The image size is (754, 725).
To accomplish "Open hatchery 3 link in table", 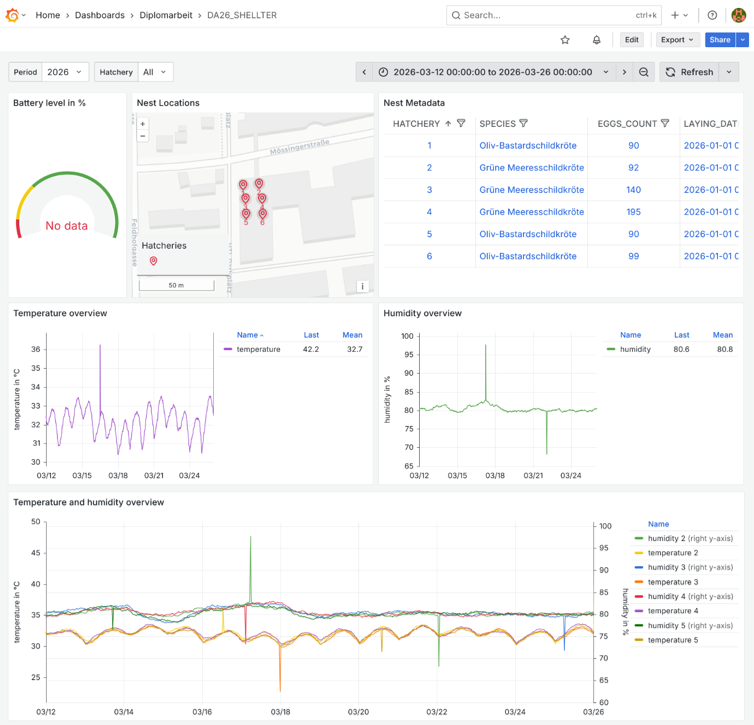I will 430,190.
